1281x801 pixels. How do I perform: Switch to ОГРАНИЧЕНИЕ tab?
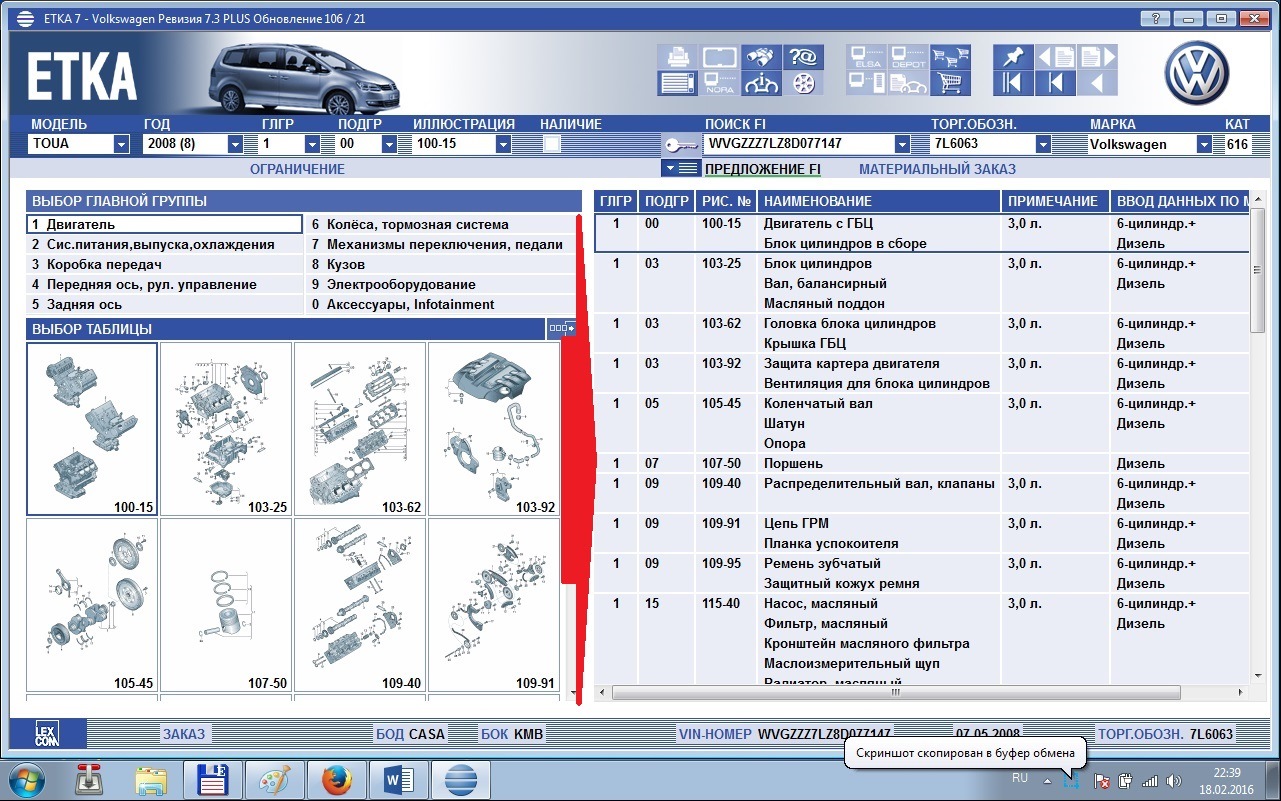297,169
